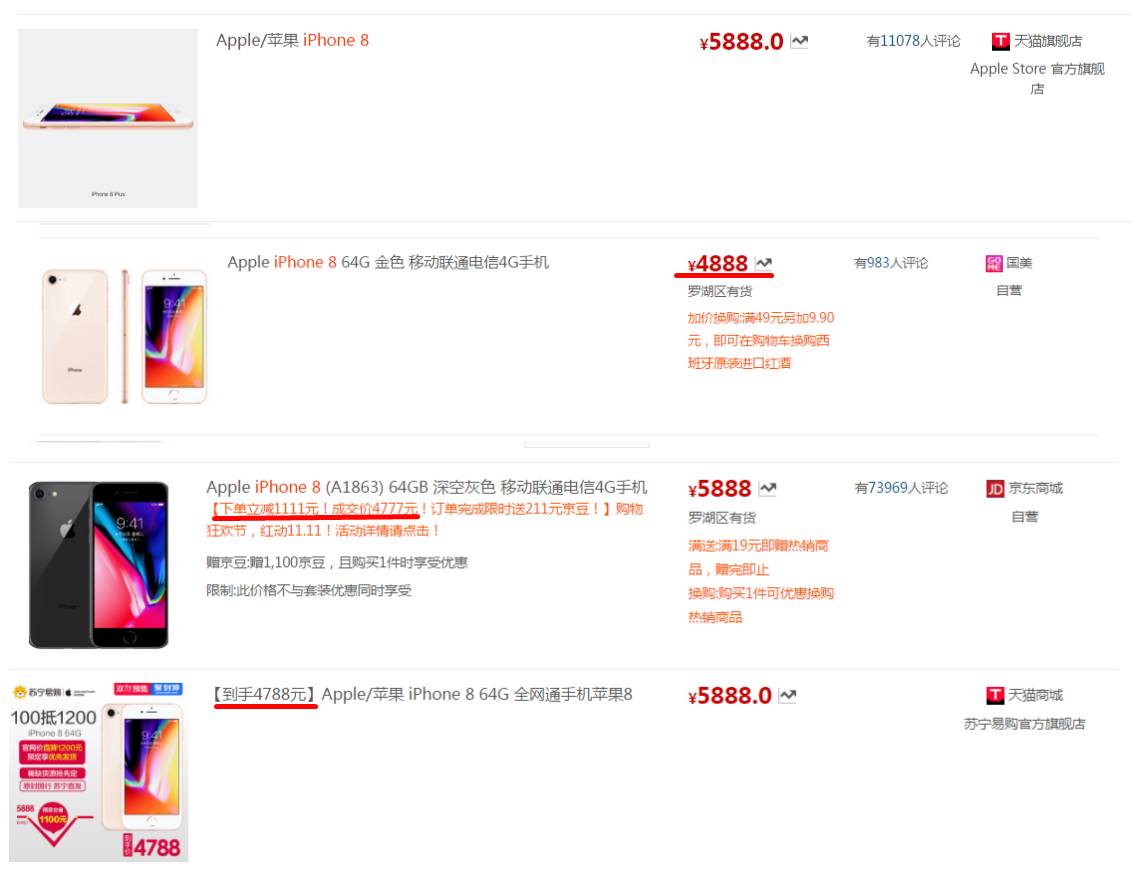Open the 到手4788元 iPhone 8 64G listing title
This screenshot has height=870, width=1138.
click(x=422, y=694)
